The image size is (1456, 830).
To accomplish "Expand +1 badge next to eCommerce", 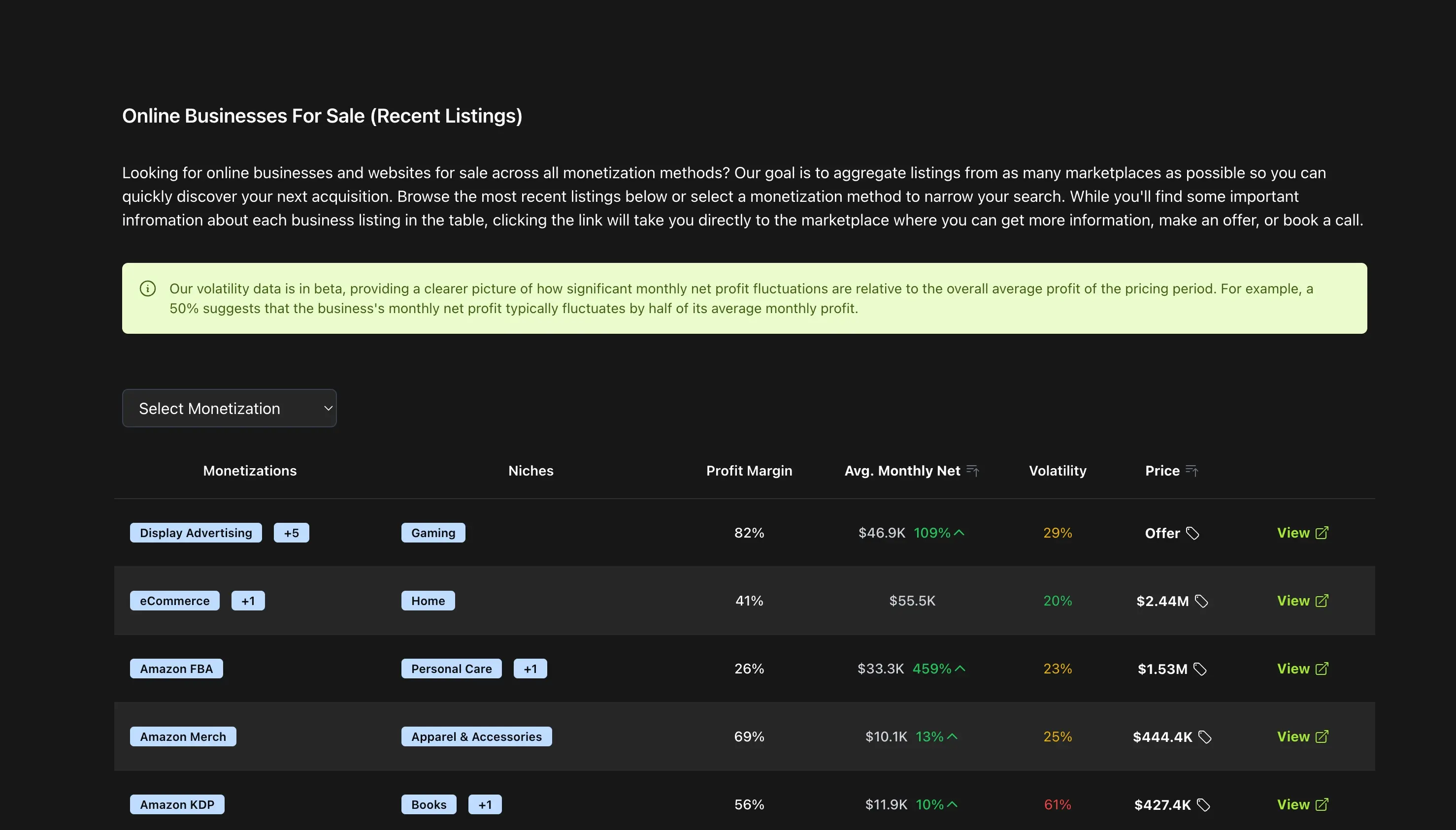I will tap(248, 600).
